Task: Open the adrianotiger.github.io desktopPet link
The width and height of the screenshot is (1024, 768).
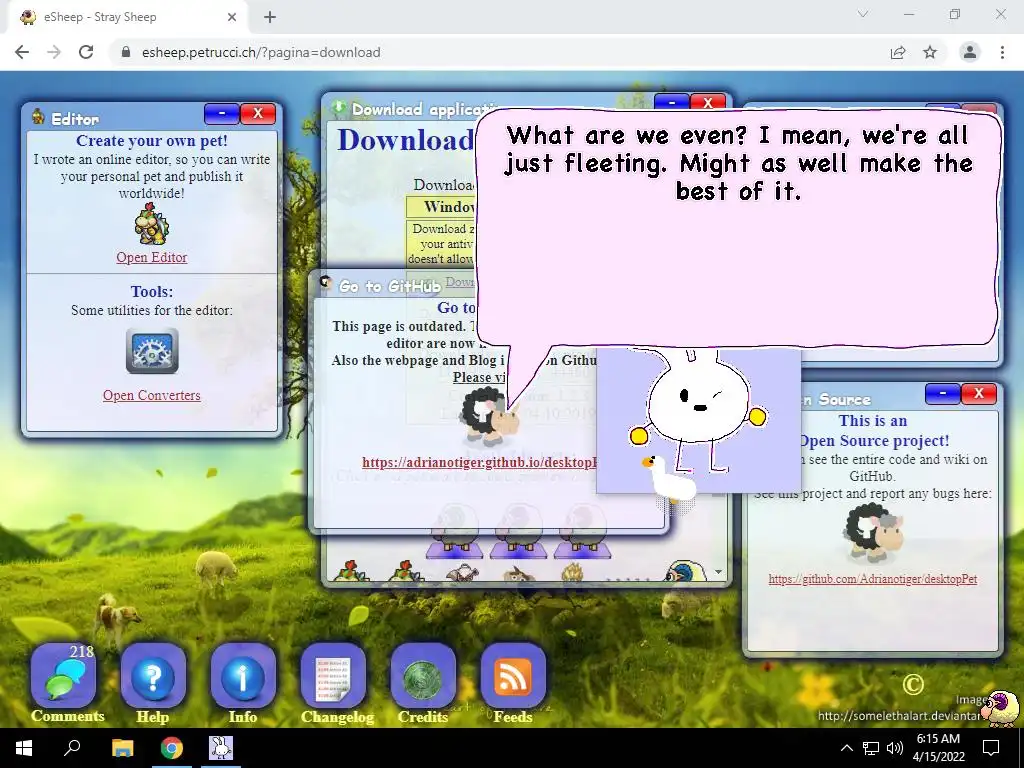Action: tap(479, 462)
